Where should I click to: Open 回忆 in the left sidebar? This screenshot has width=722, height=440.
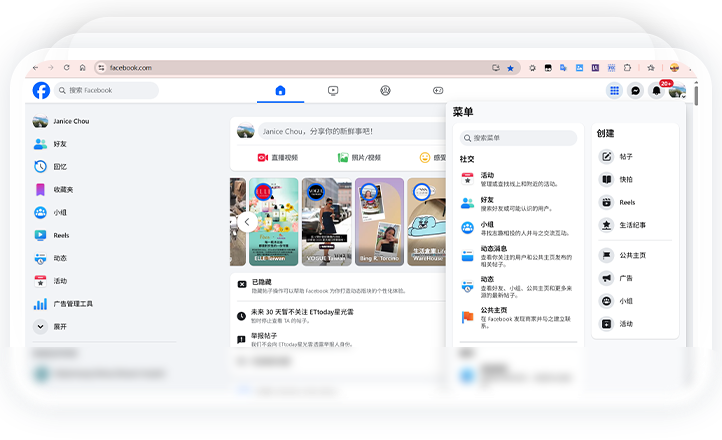coord(60,166)
